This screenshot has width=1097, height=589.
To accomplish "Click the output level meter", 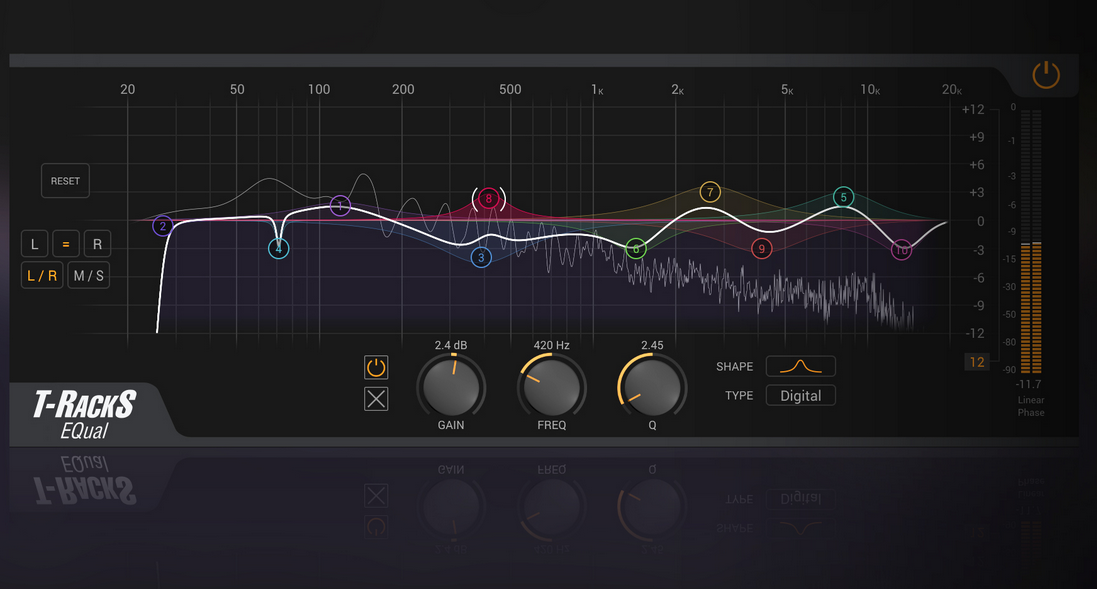I will 1031,241.
